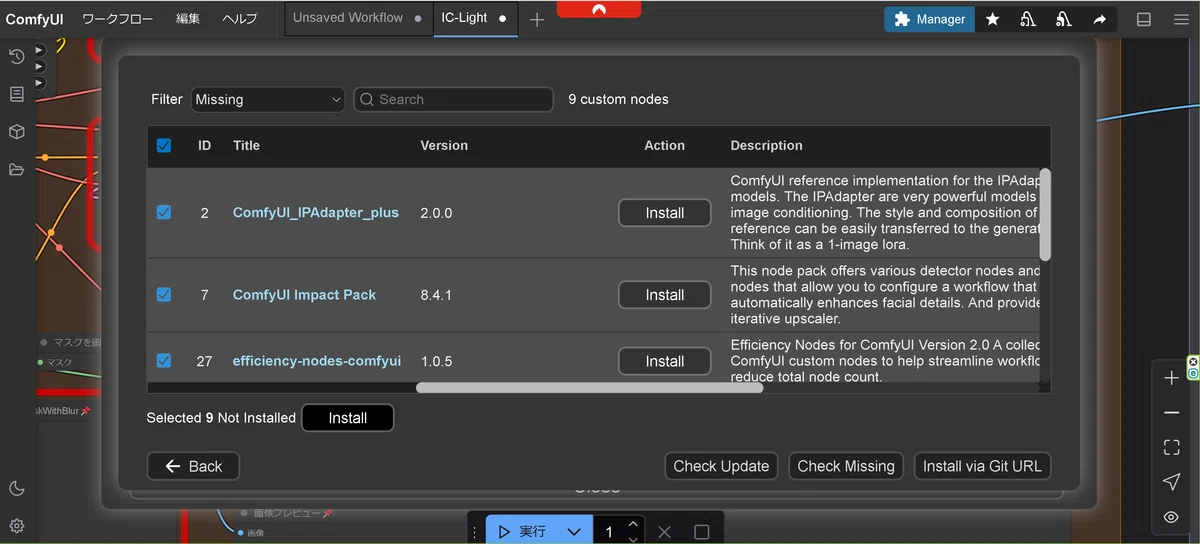Screen dimensions: 1200x544
Task: Open the hamburger menu at top right
Action: coord(1181,19)
